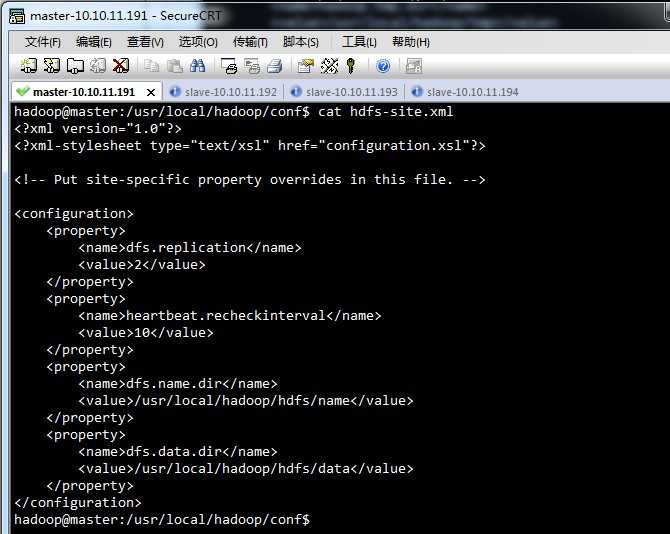Click the Paste clipboard icon
The image size is (670, 534).
(174, 66)
